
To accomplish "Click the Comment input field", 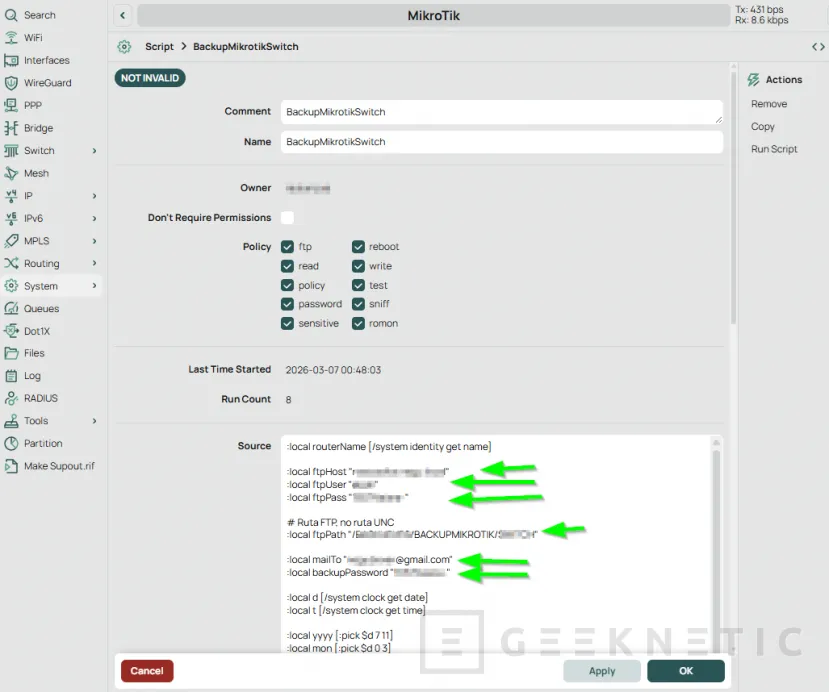I will pos(500,111).
